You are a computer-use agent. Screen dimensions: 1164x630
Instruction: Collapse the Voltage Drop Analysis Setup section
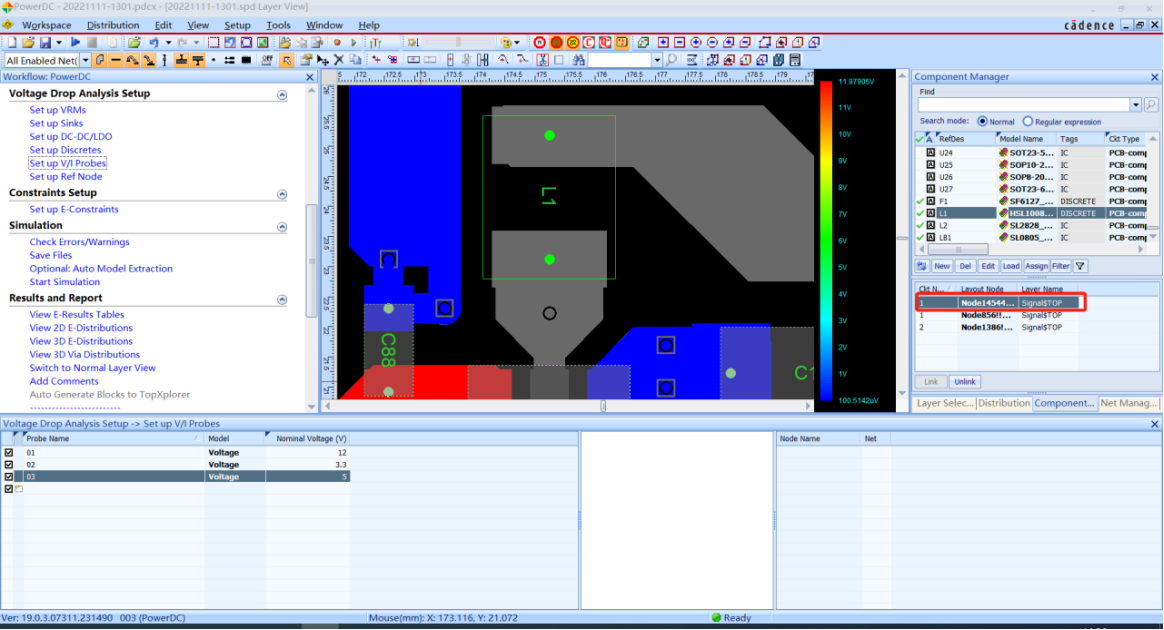(282, 95)
